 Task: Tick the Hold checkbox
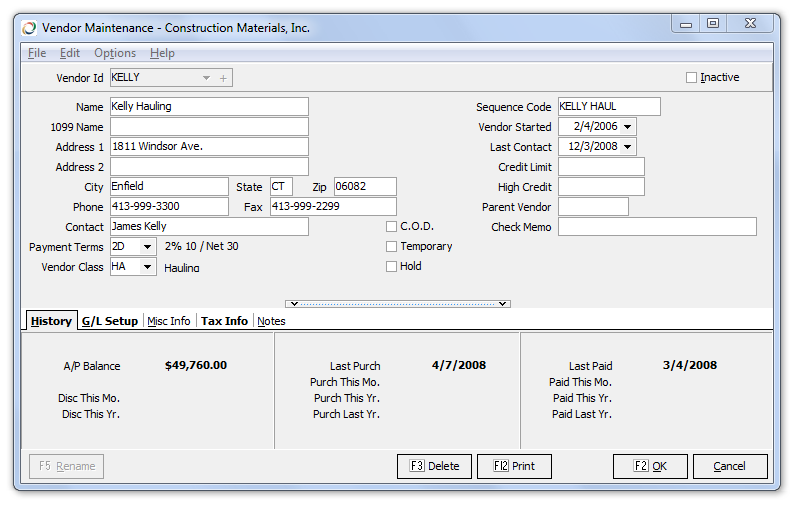[391, 267]
